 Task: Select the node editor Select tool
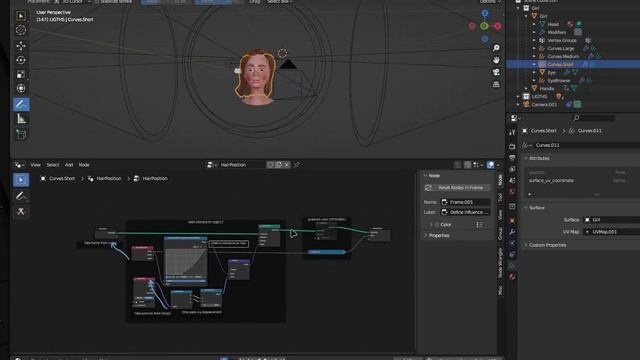pyautogui.click(x=21, y=180)
